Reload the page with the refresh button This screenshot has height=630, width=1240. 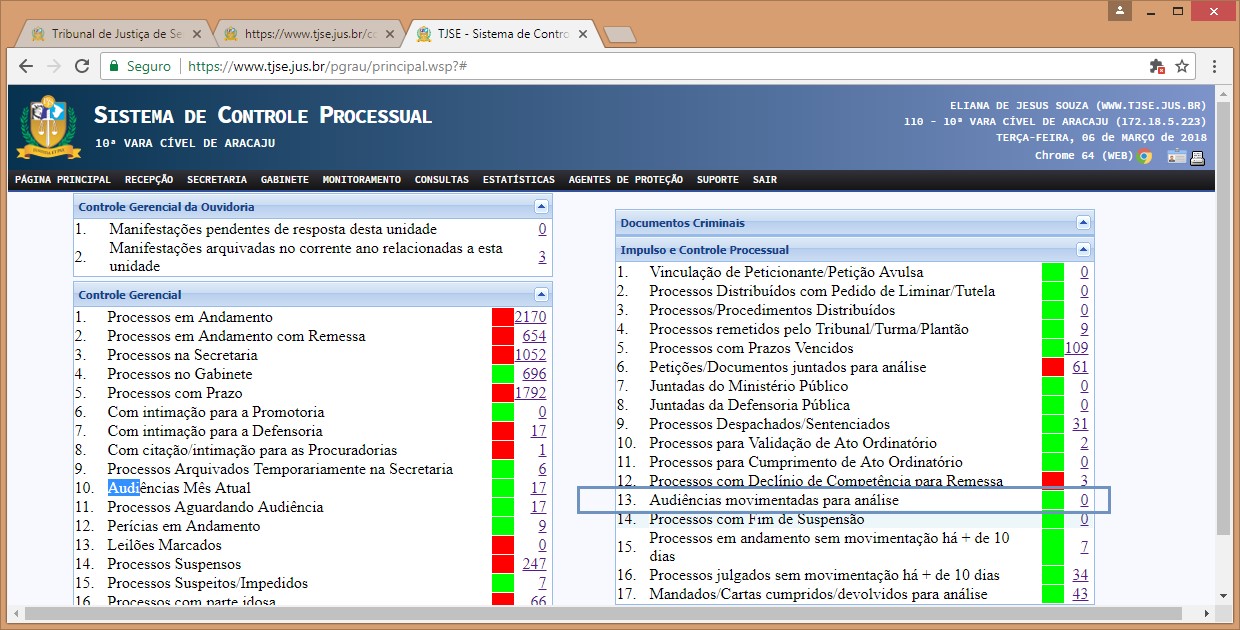81,66
